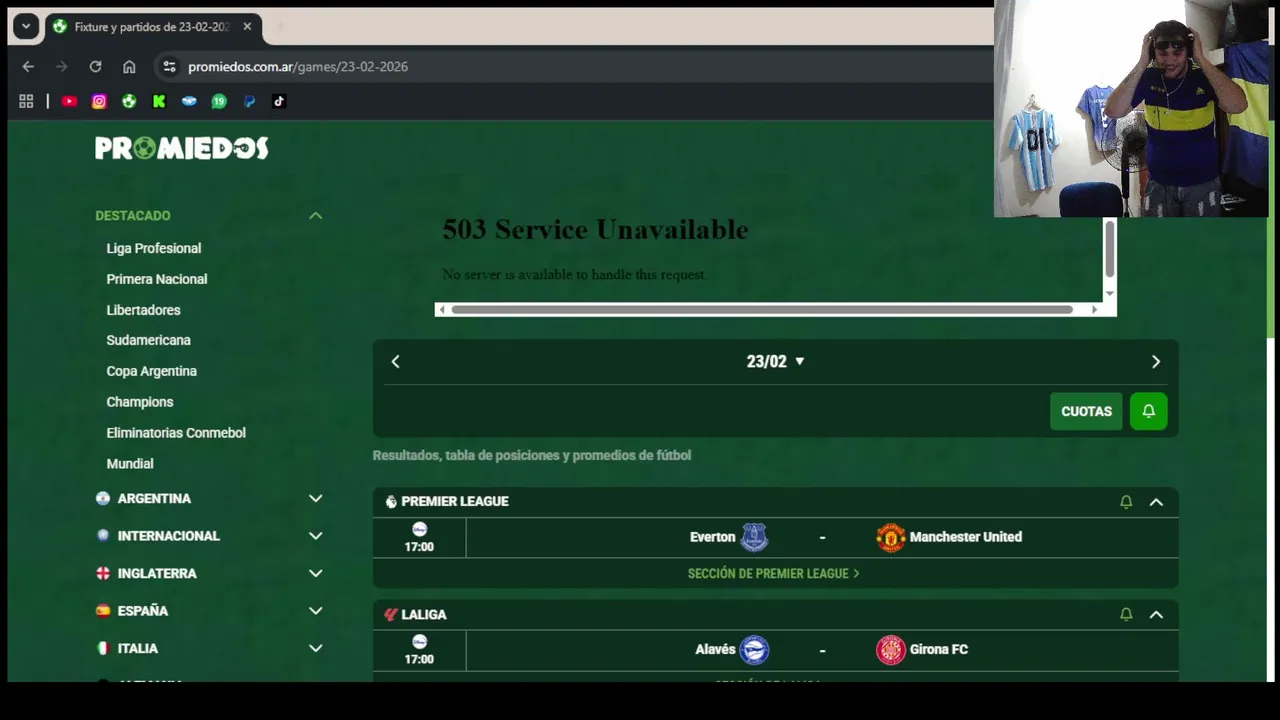Collapse the LaLiga matches
Image resolution: width=1280 pixels, height=720 pixels.
[x=1156, y=614]
